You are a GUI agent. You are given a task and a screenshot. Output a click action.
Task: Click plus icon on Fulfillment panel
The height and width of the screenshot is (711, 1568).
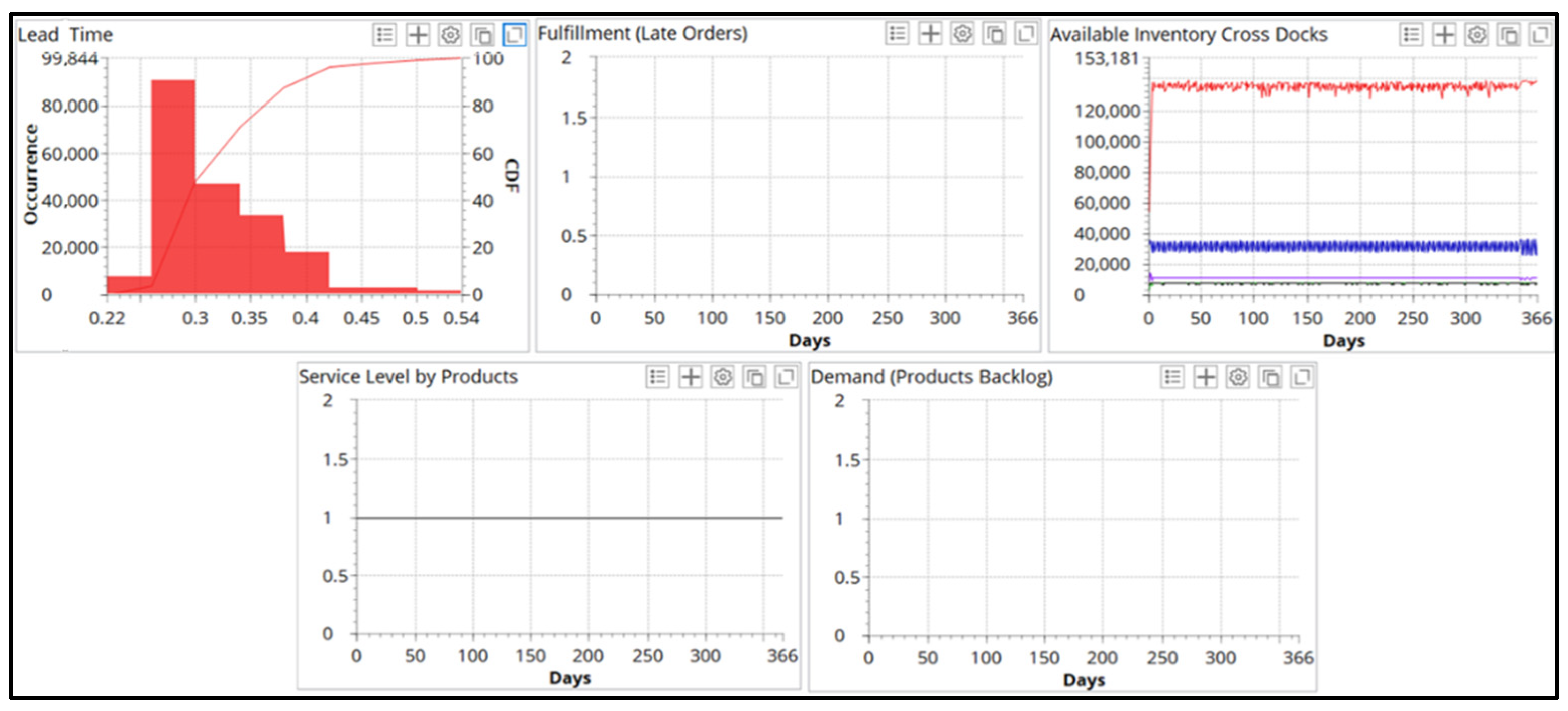[x=930, y=34]
